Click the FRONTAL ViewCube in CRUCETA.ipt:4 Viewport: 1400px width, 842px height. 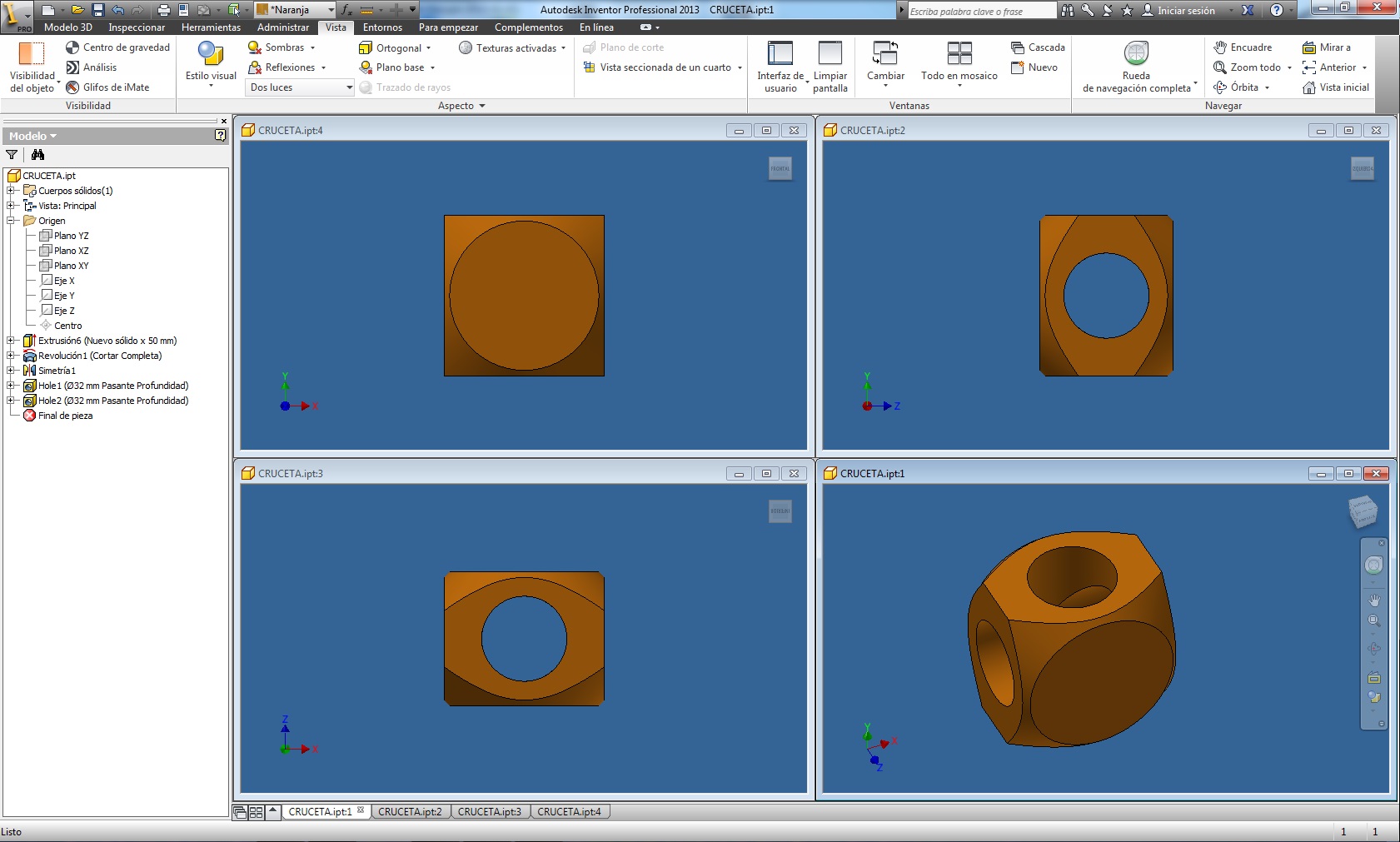pos(780,168)
